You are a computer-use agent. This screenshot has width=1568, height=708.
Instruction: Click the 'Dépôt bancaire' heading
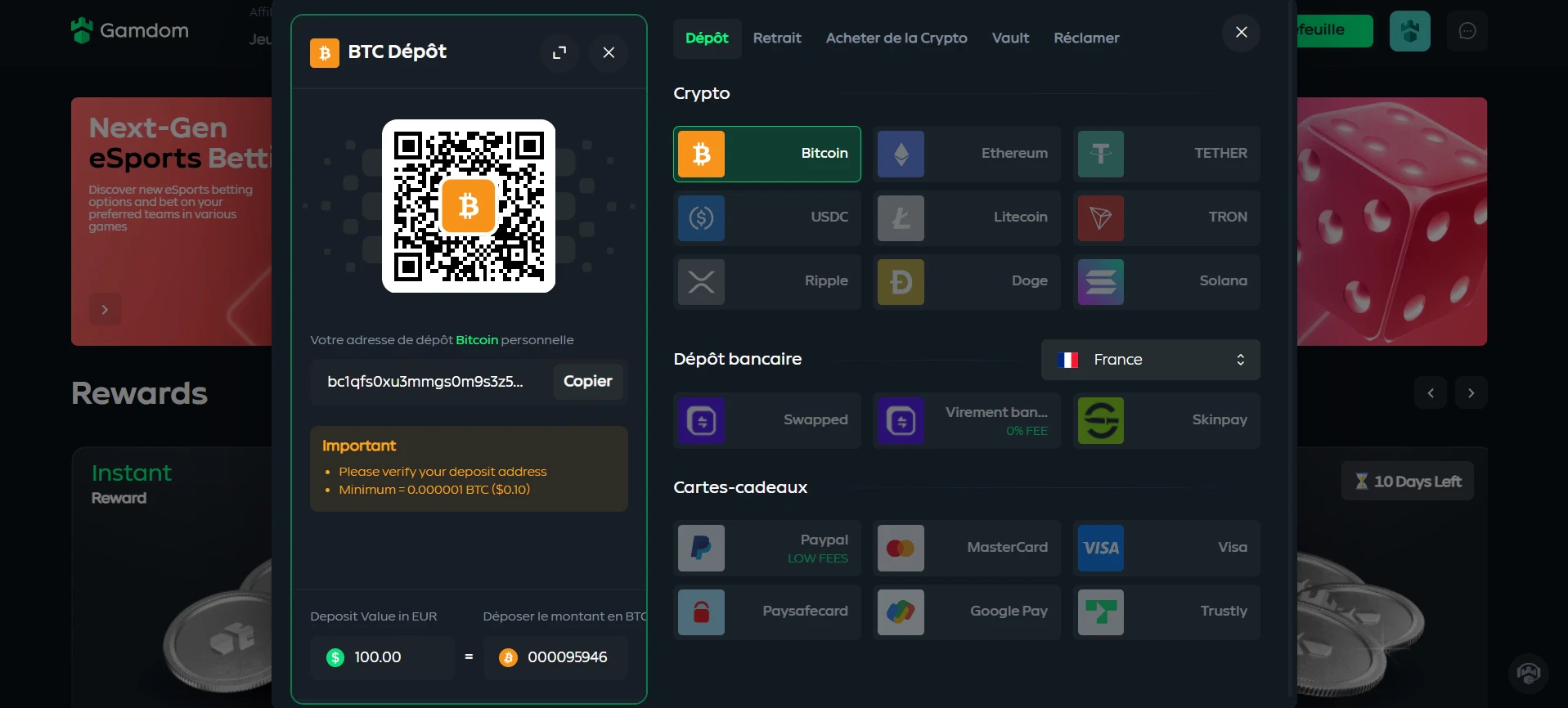(738, 359)
